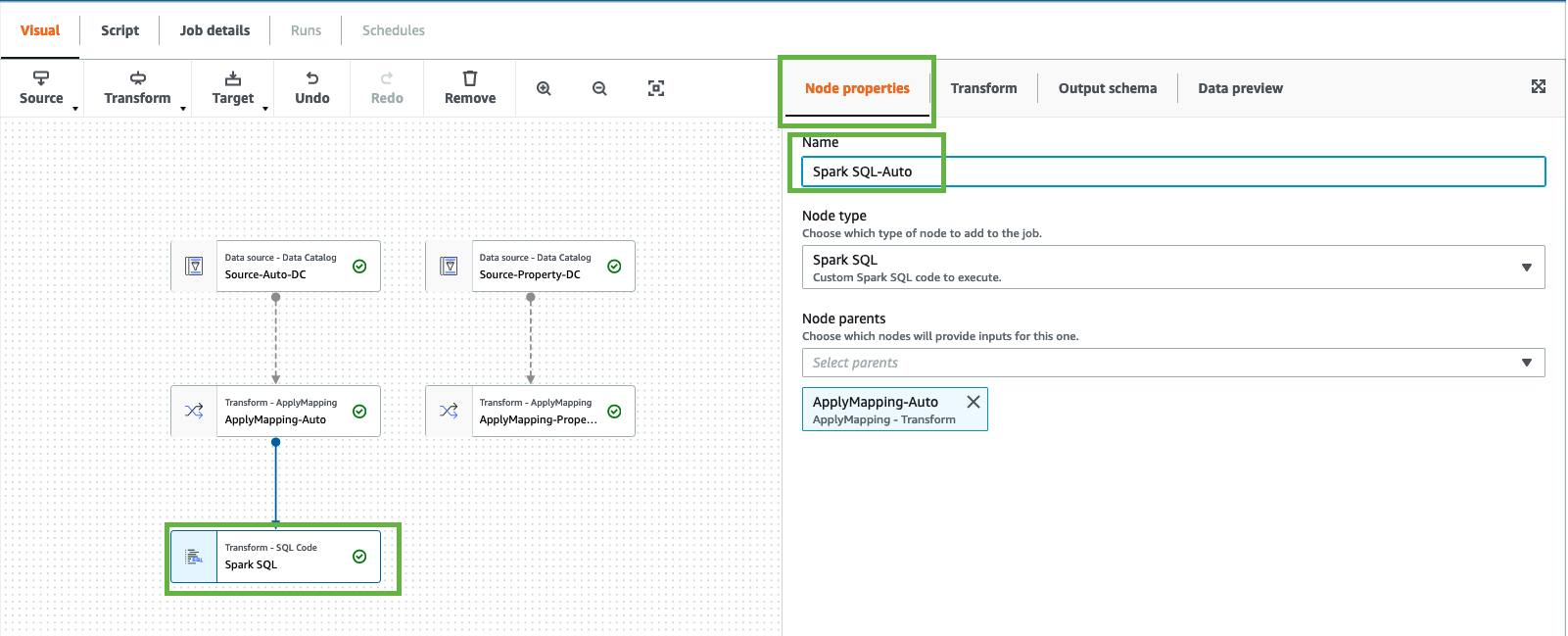Image resolution: width=1568 pixels, height=636 pixels.
Task: Click the ApplyMapping-Auto transform node icon
Action: coord(194,412)
